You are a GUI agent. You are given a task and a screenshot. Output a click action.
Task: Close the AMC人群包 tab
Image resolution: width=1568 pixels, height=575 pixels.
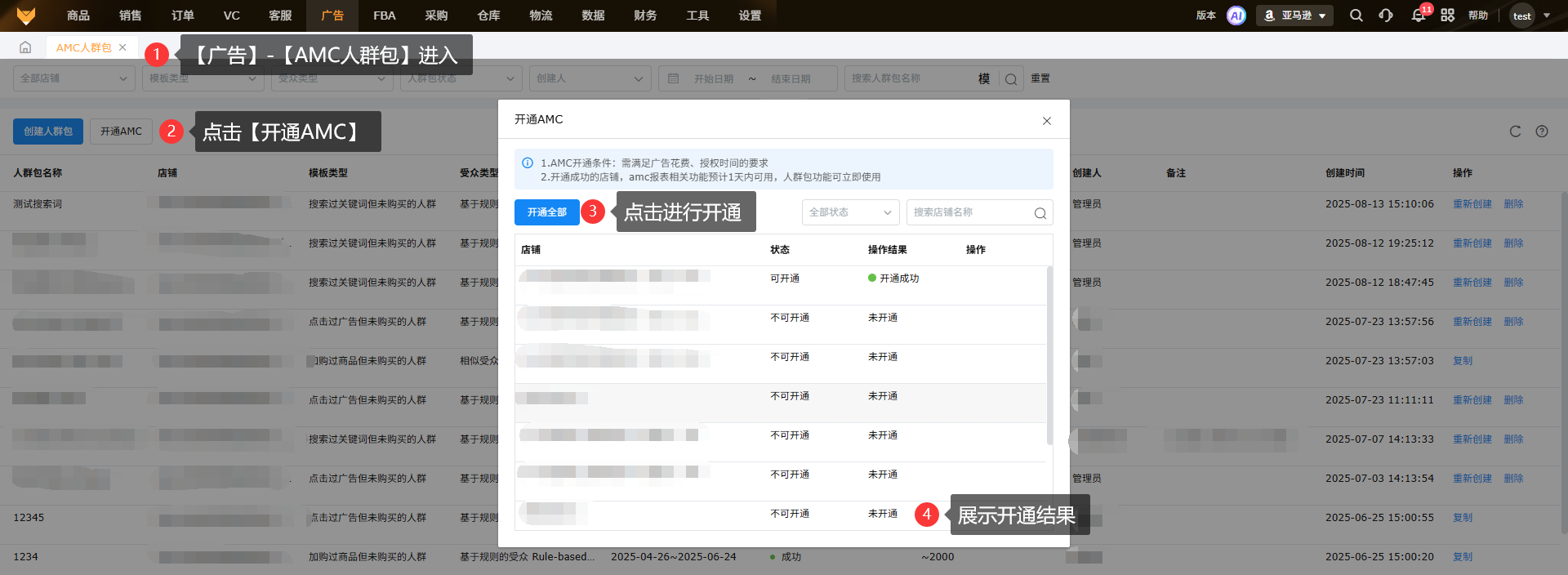(122, 47)
